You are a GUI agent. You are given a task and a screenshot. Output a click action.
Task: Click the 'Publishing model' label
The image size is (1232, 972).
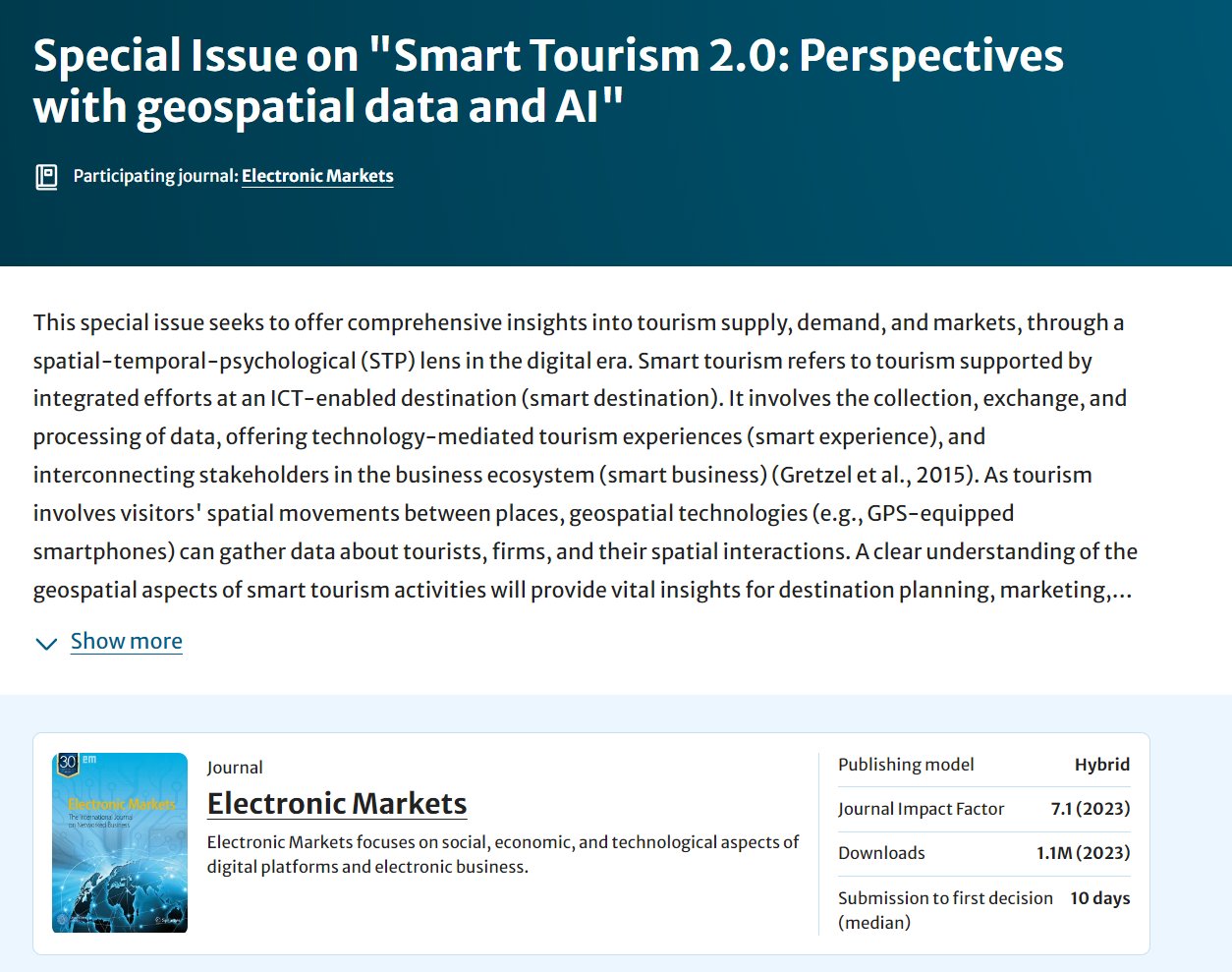click(906, 765)
